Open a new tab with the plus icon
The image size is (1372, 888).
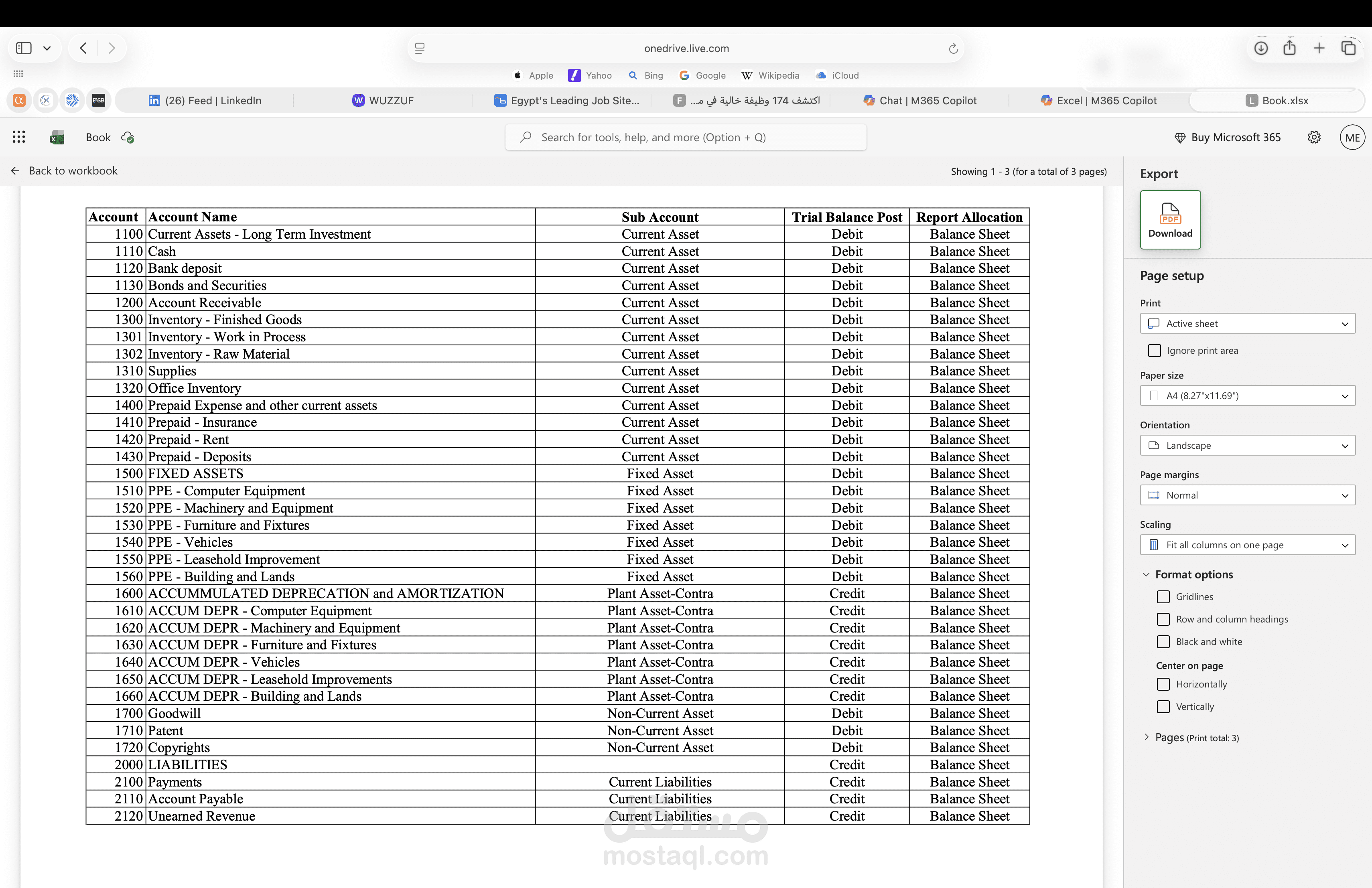coord(1319,48)
